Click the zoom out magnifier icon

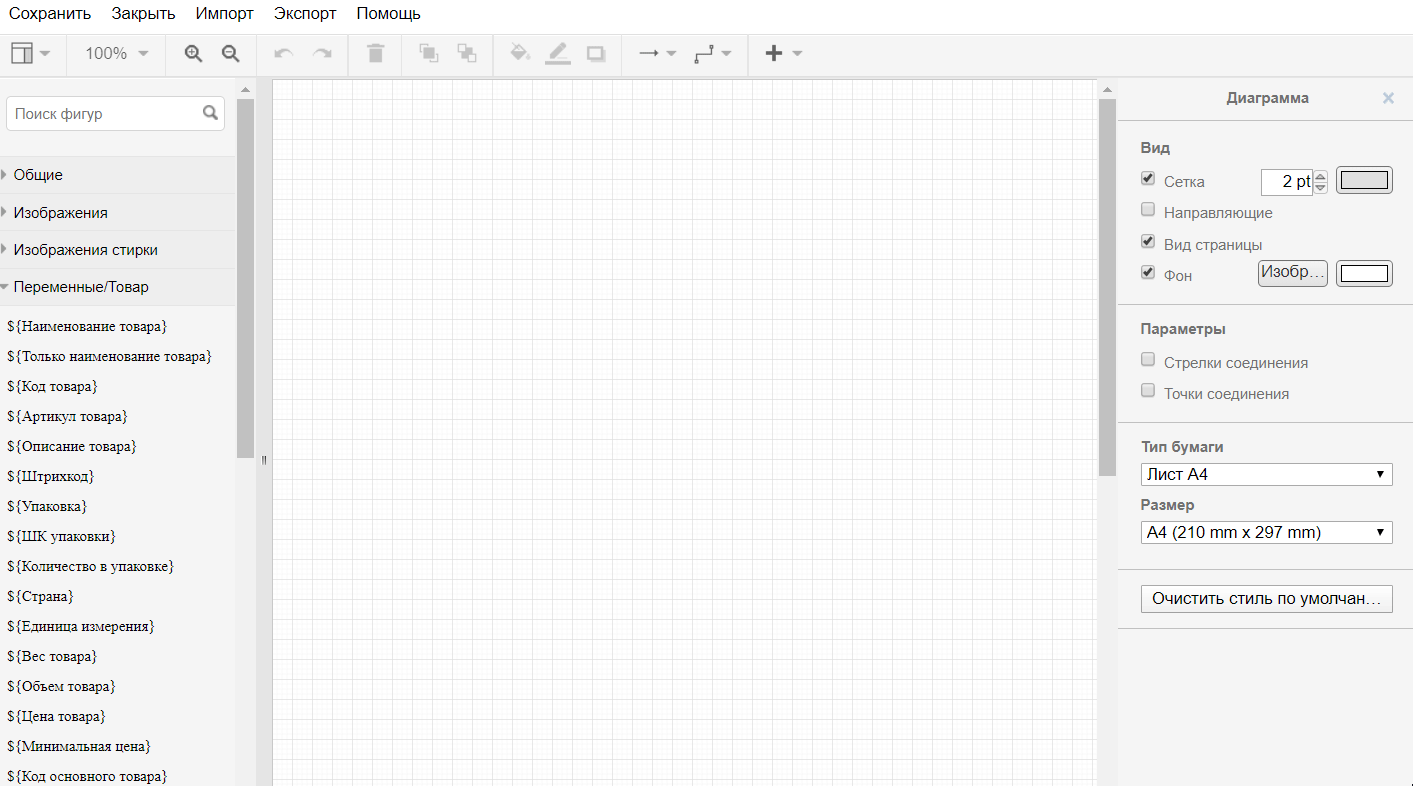(230, 54)
